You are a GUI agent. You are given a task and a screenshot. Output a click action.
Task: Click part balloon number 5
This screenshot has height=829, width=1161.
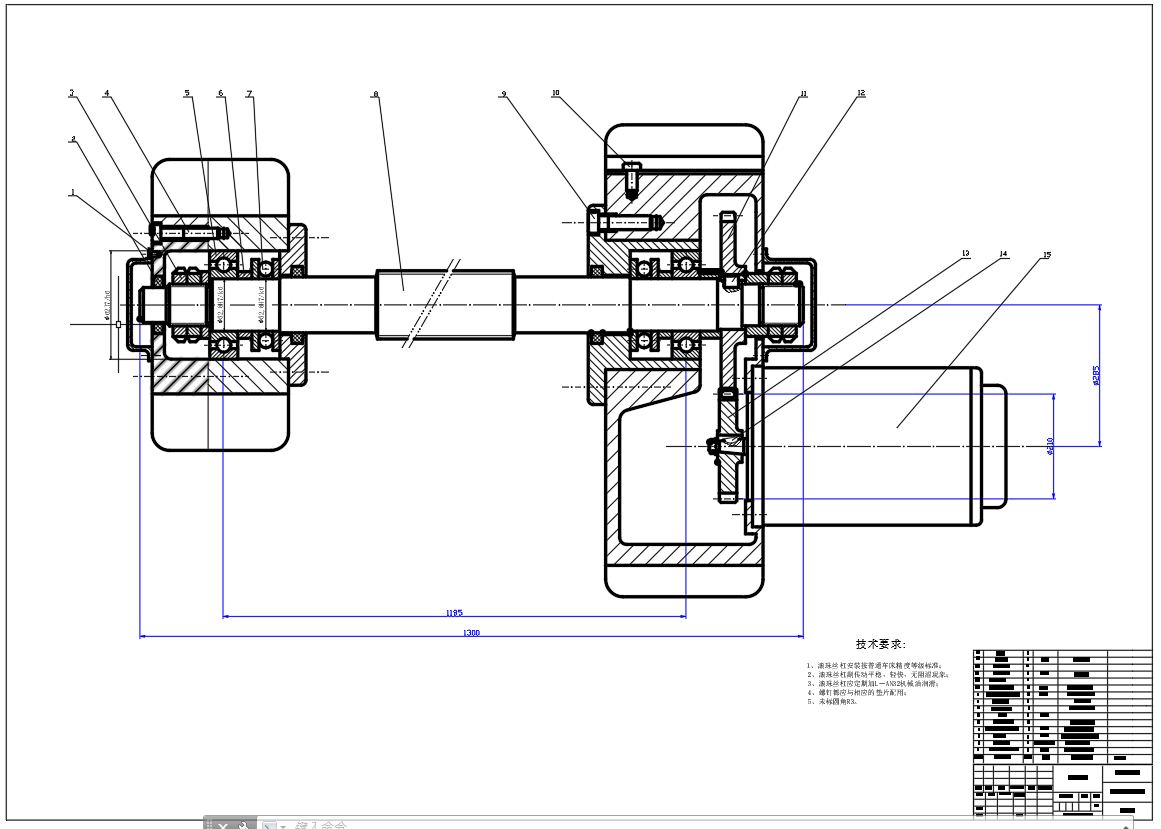[x=187, y=93]
